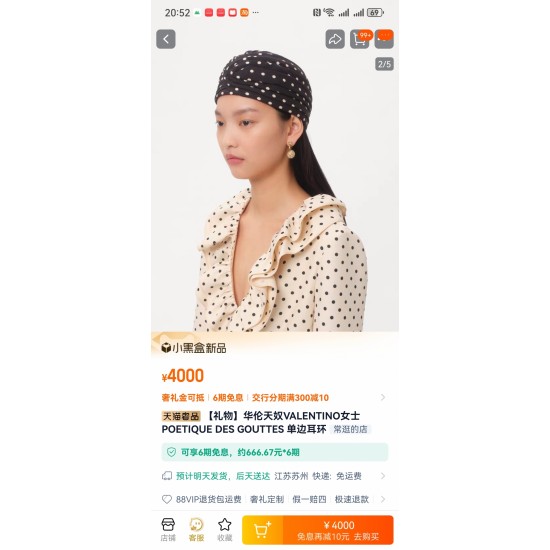Toggle the 收藏 favorite star
The height and width of the screenshot is (550, 550).
coord(224,530)
